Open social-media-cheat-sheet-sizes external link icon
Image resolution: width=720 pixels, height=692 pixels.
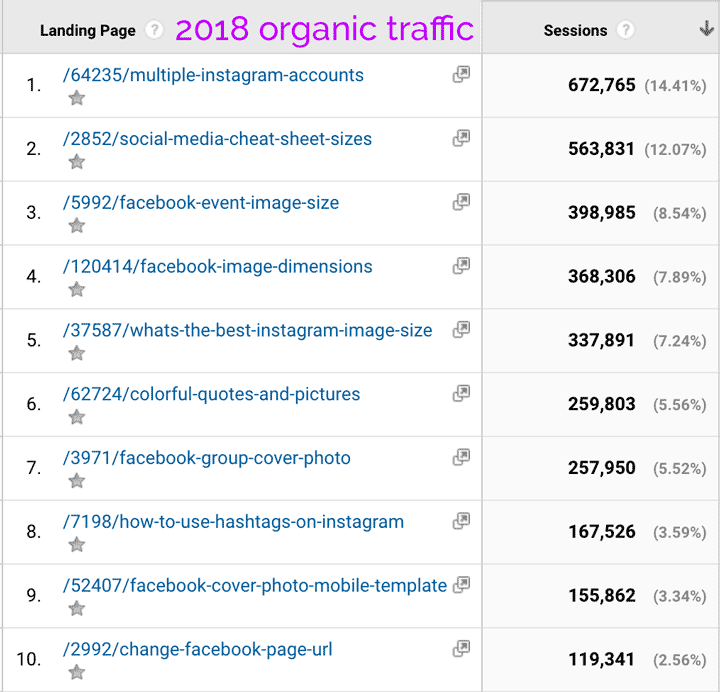tap(461, 138)
